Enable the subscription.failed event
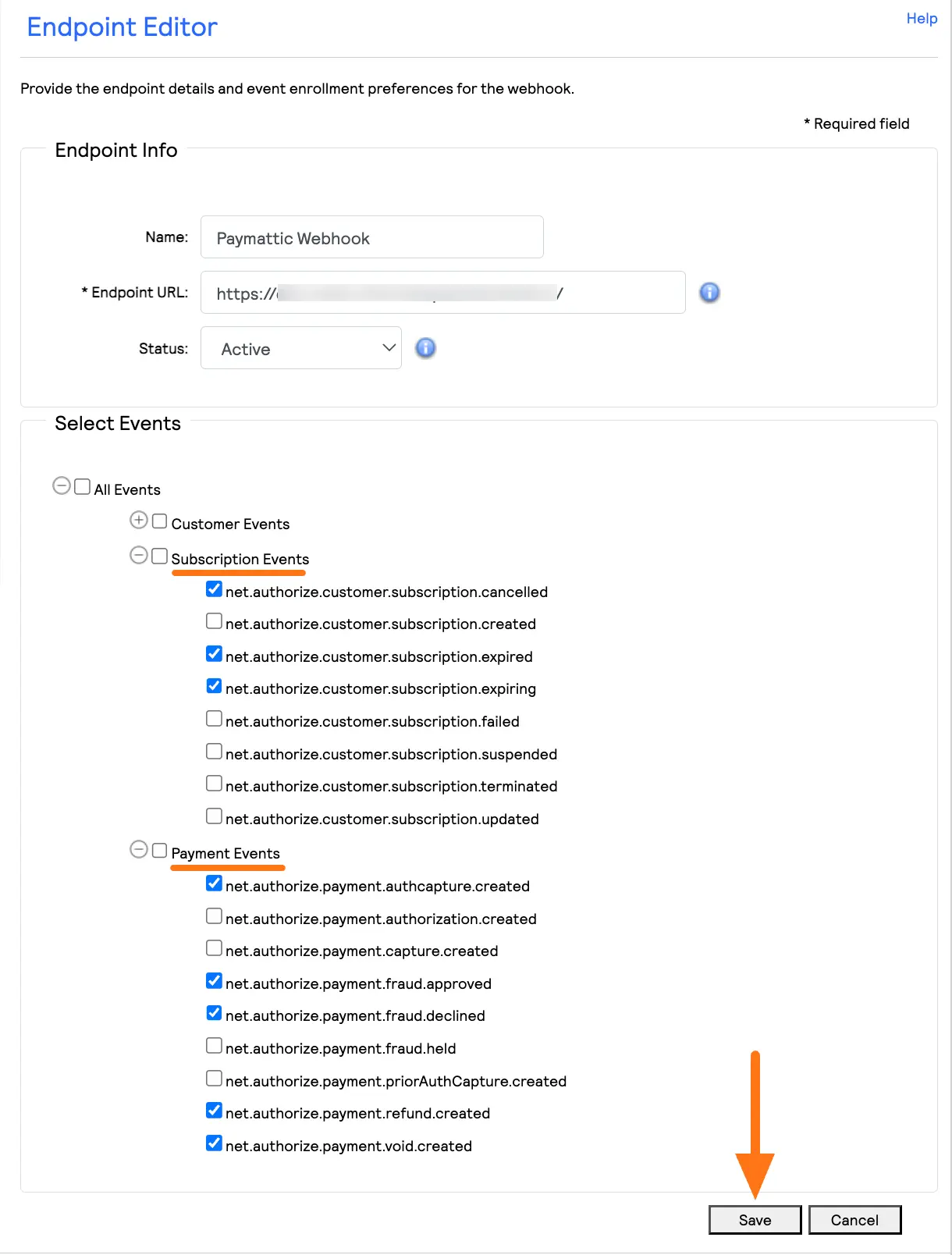Image resolution: width=952 pixels, height=1255 pixels. point(214,718)
